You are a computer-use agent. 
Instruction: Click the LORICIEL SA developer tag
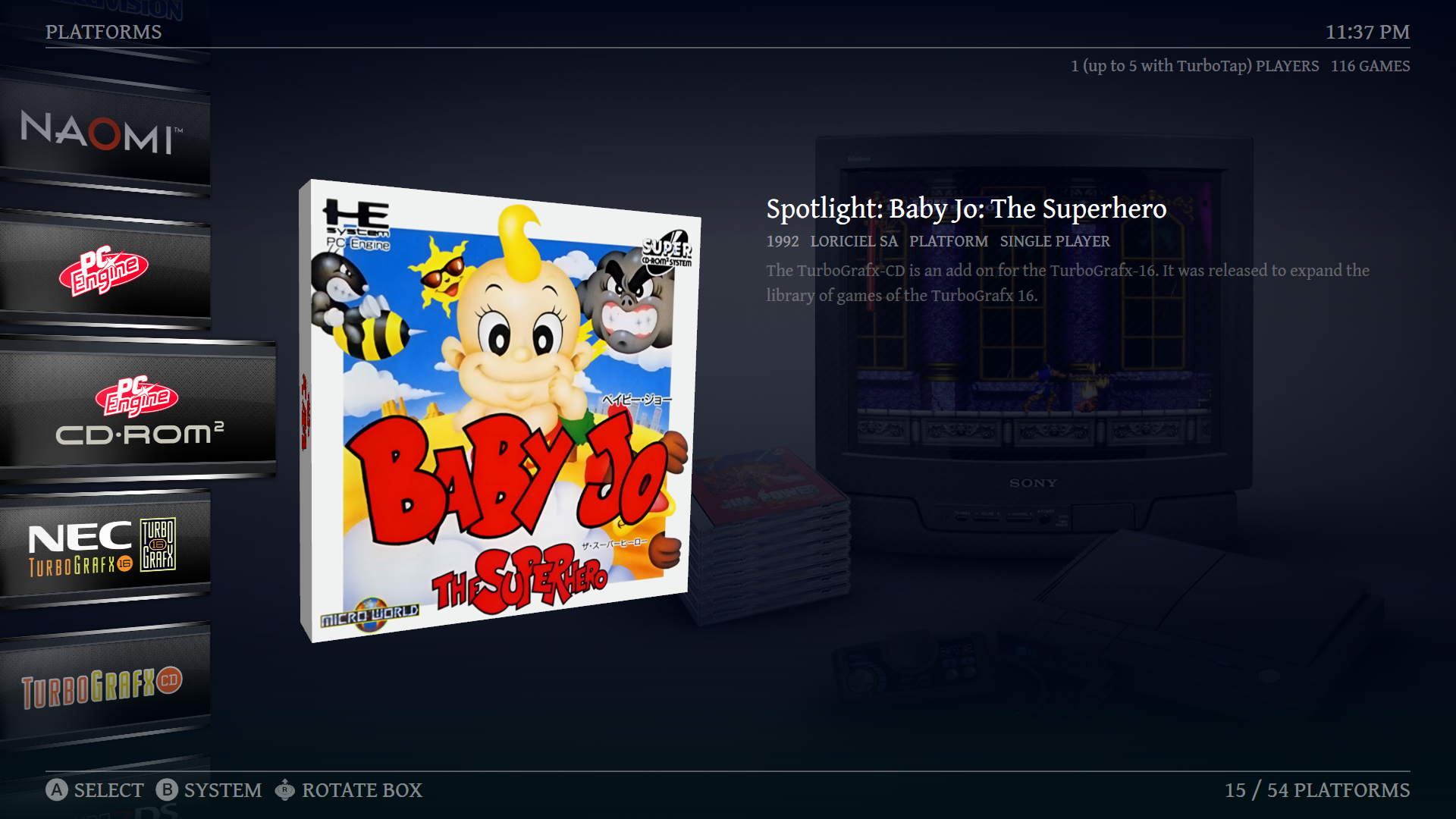[854, 241]
